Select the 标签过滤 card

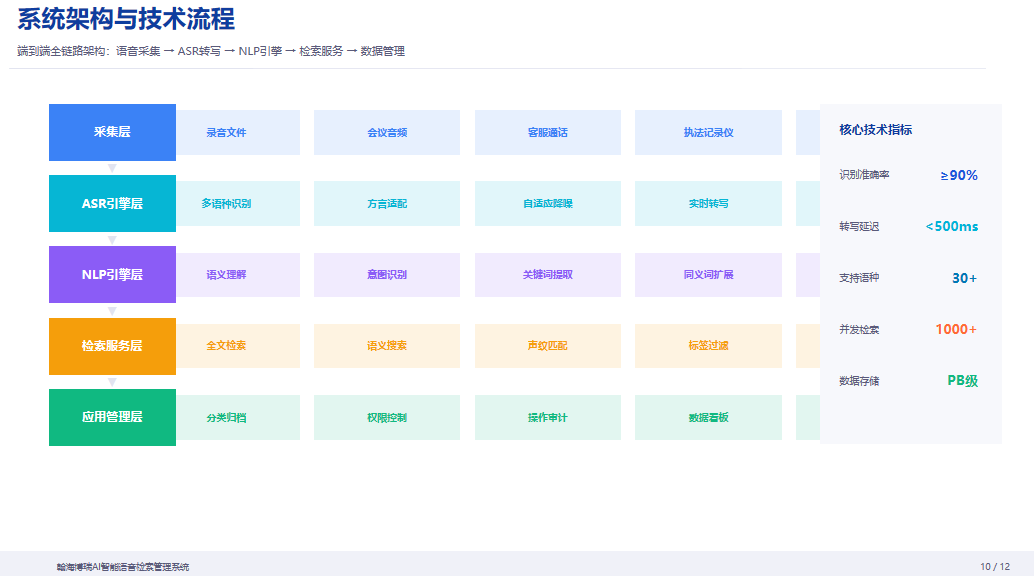pos(708,346)
